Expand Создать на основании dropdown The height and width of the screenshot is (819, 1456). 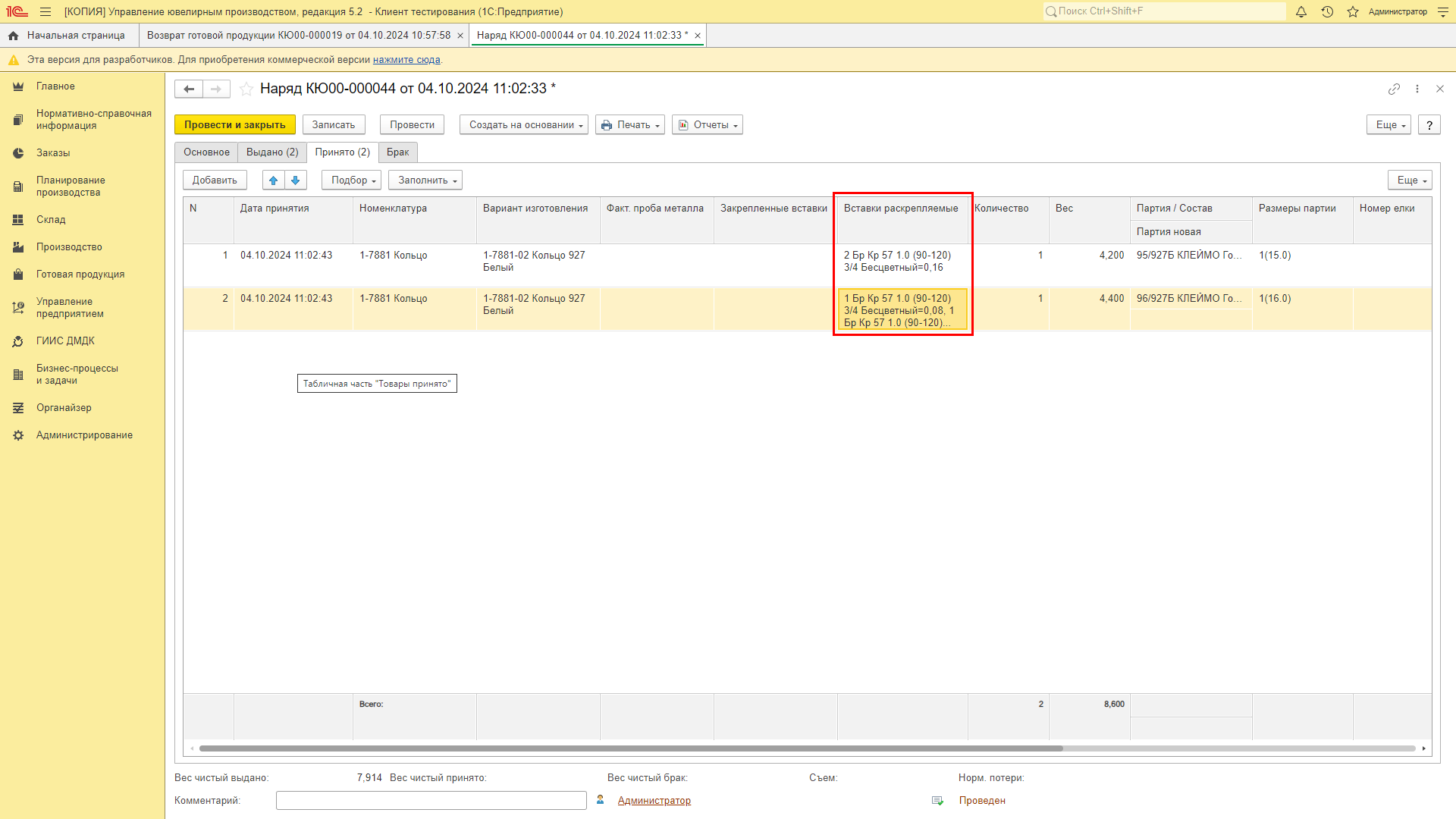[x=524, y=125]
